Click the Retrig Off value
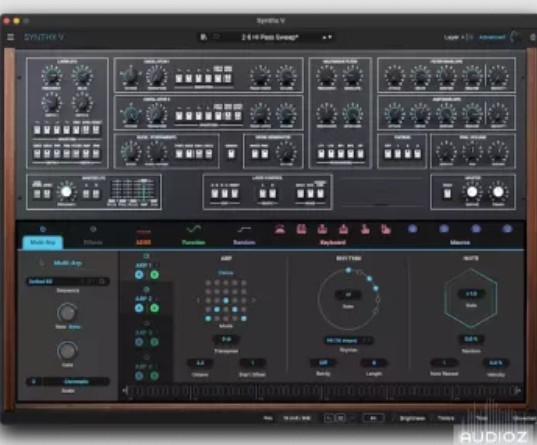This screenshot has width=537, height=445. tap(323, 363)
